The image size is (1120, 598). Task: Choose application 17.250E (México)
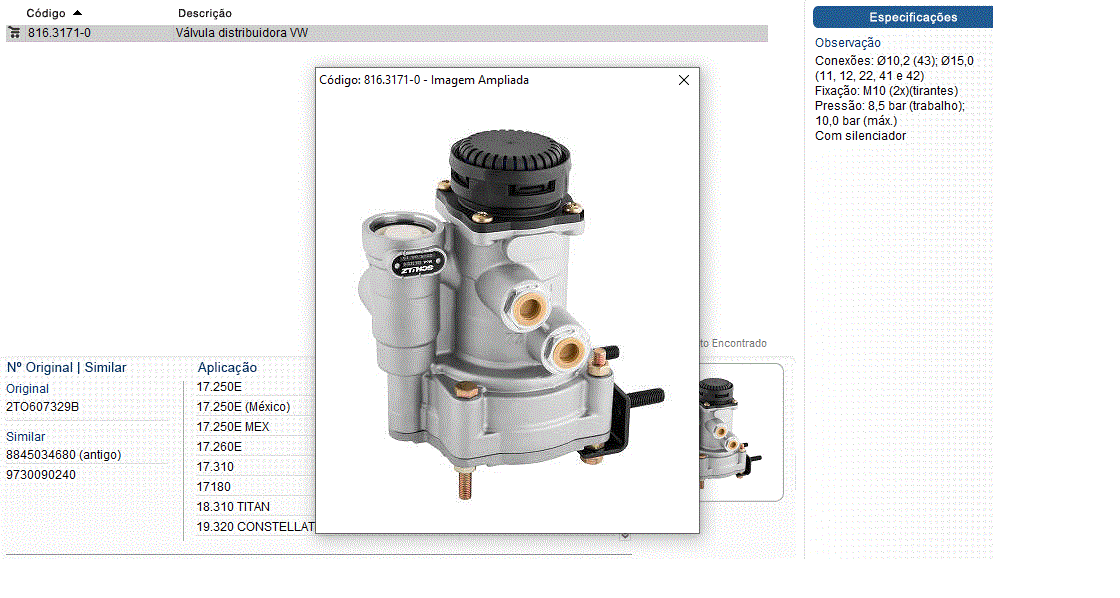click(243, 407)
